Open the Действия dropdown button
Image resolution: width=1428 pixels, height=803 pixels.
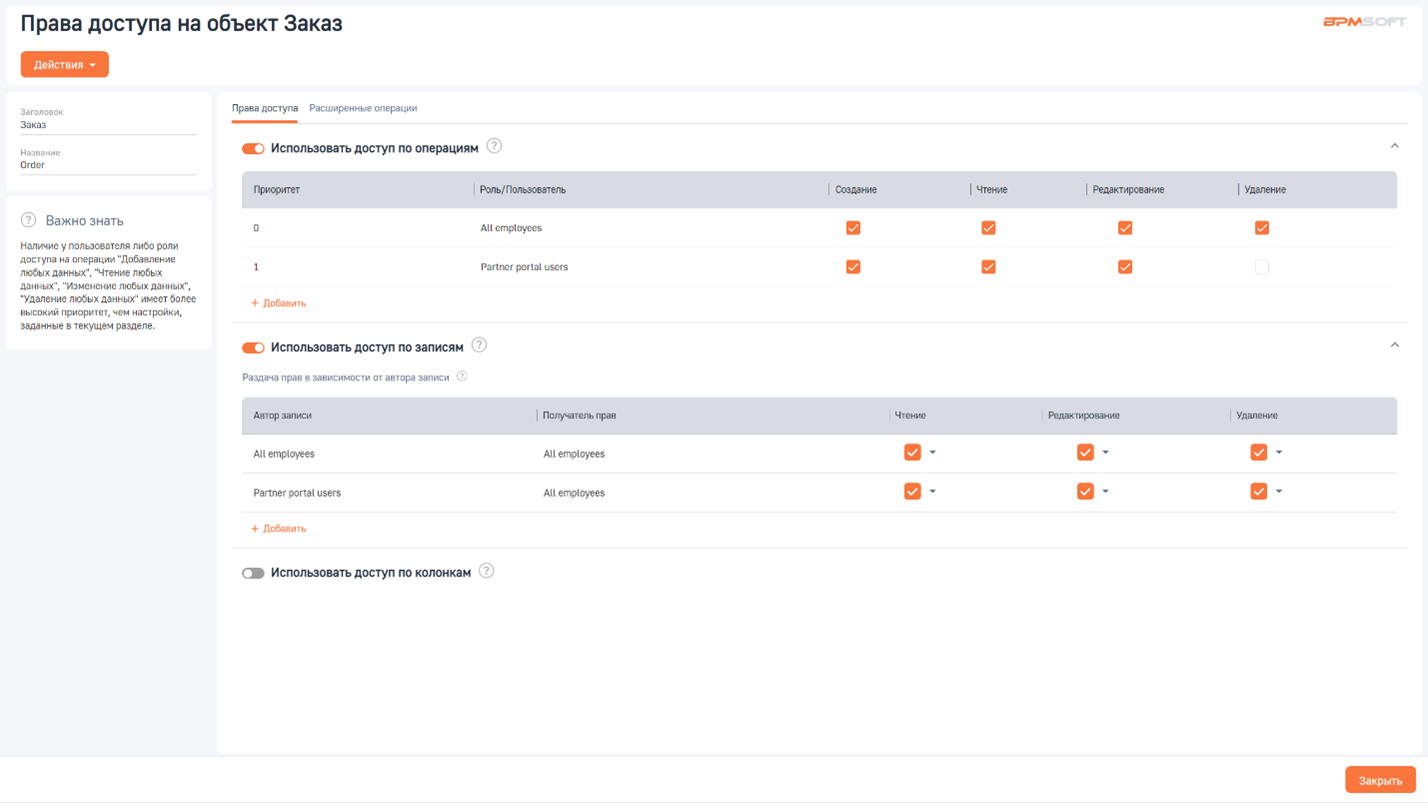tap(65, 64)
